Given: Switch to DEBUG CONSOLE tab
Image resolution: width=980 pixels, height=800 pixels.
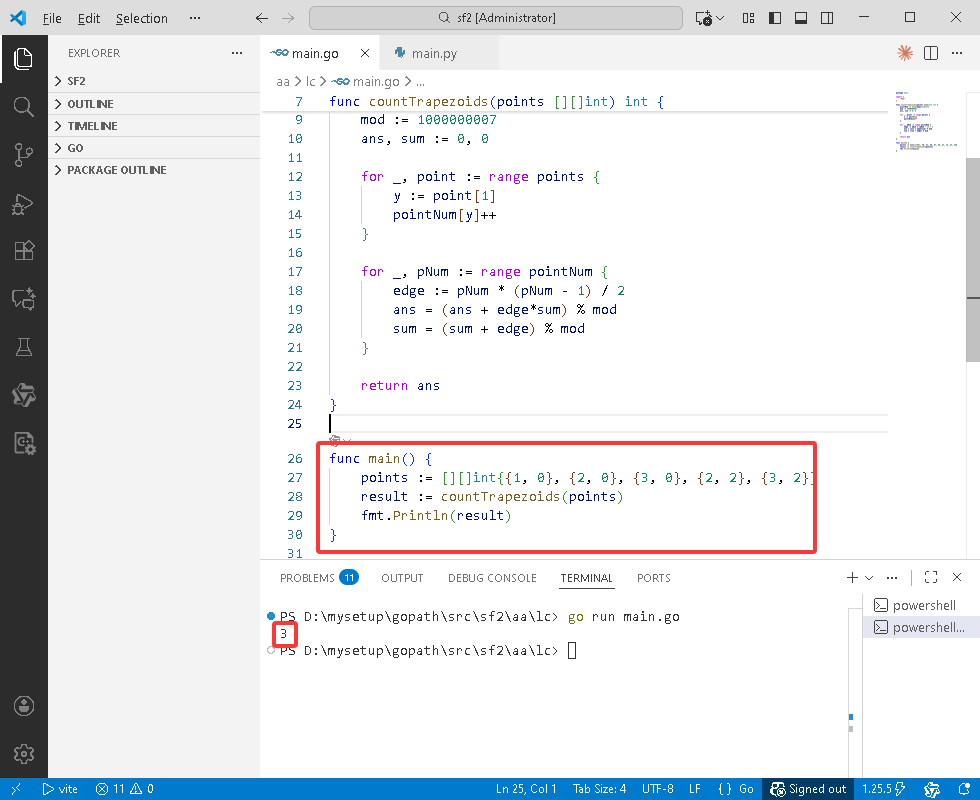Looking at the screenshot, I should (x=492, y=578).
